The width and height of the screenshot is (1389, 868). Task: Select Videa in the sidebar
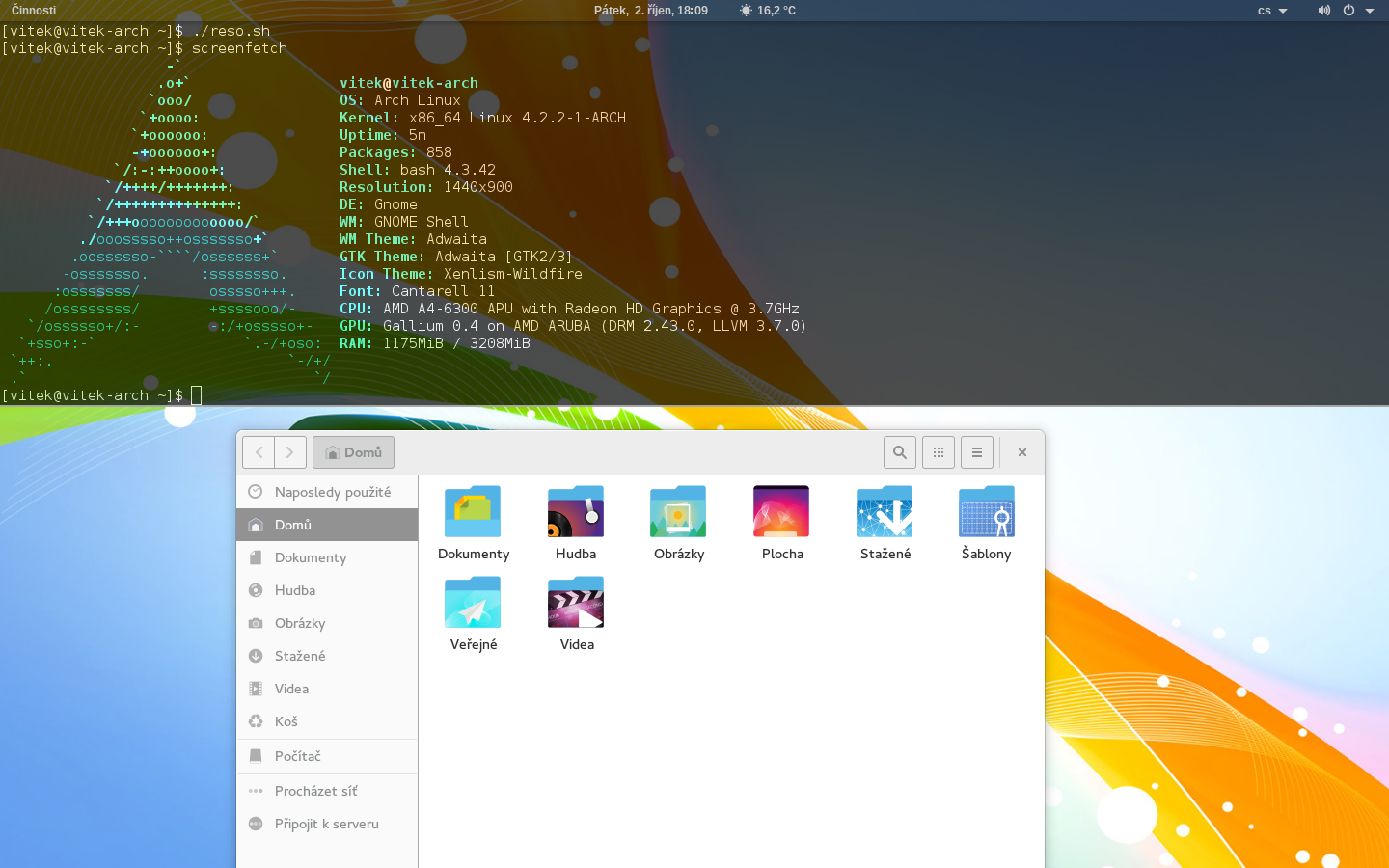(327, 689)
